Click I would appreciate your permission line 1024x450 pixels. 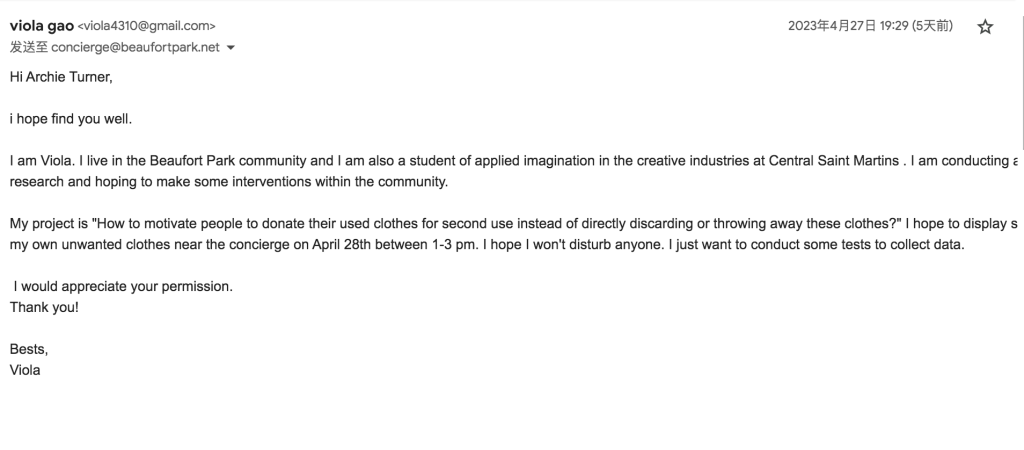point(123,287)
